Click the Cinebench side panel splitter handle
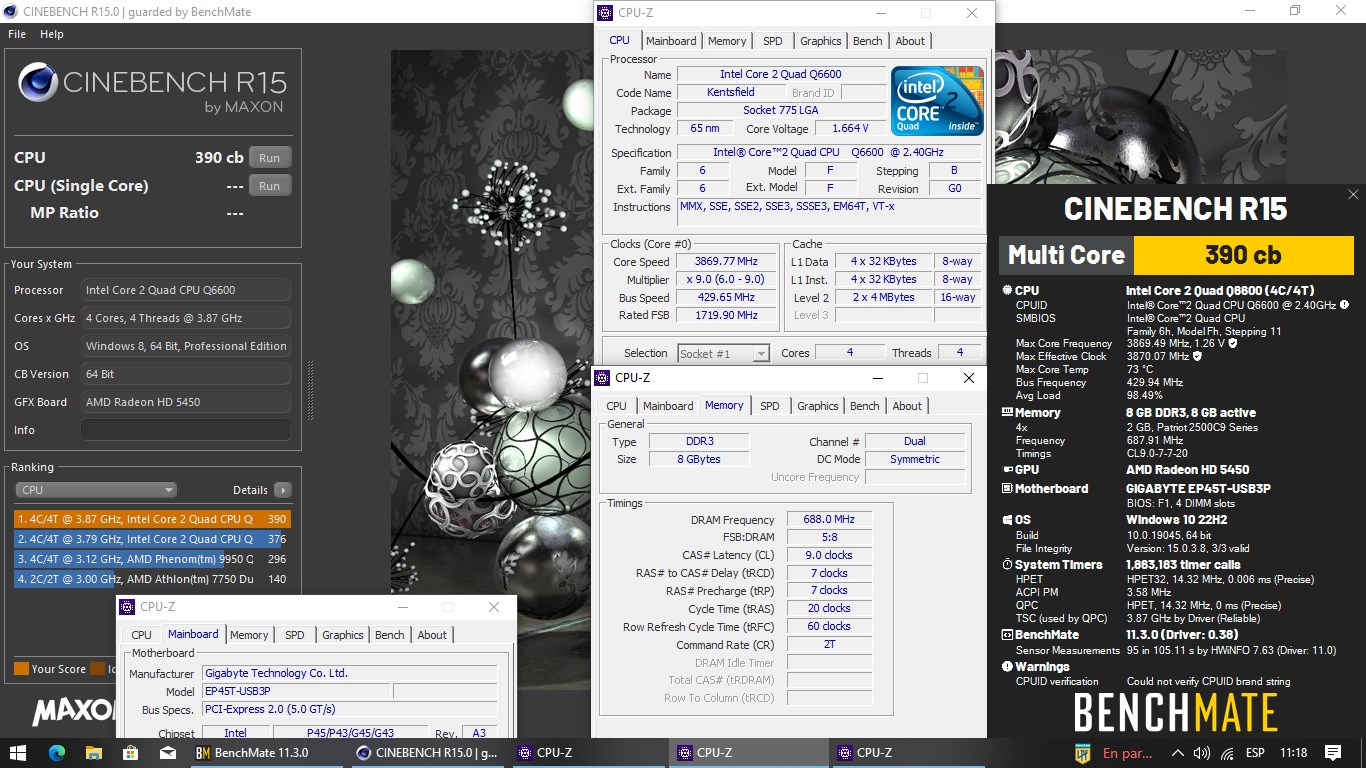This screenshot has height=768, width=1366. coord(309,390)
